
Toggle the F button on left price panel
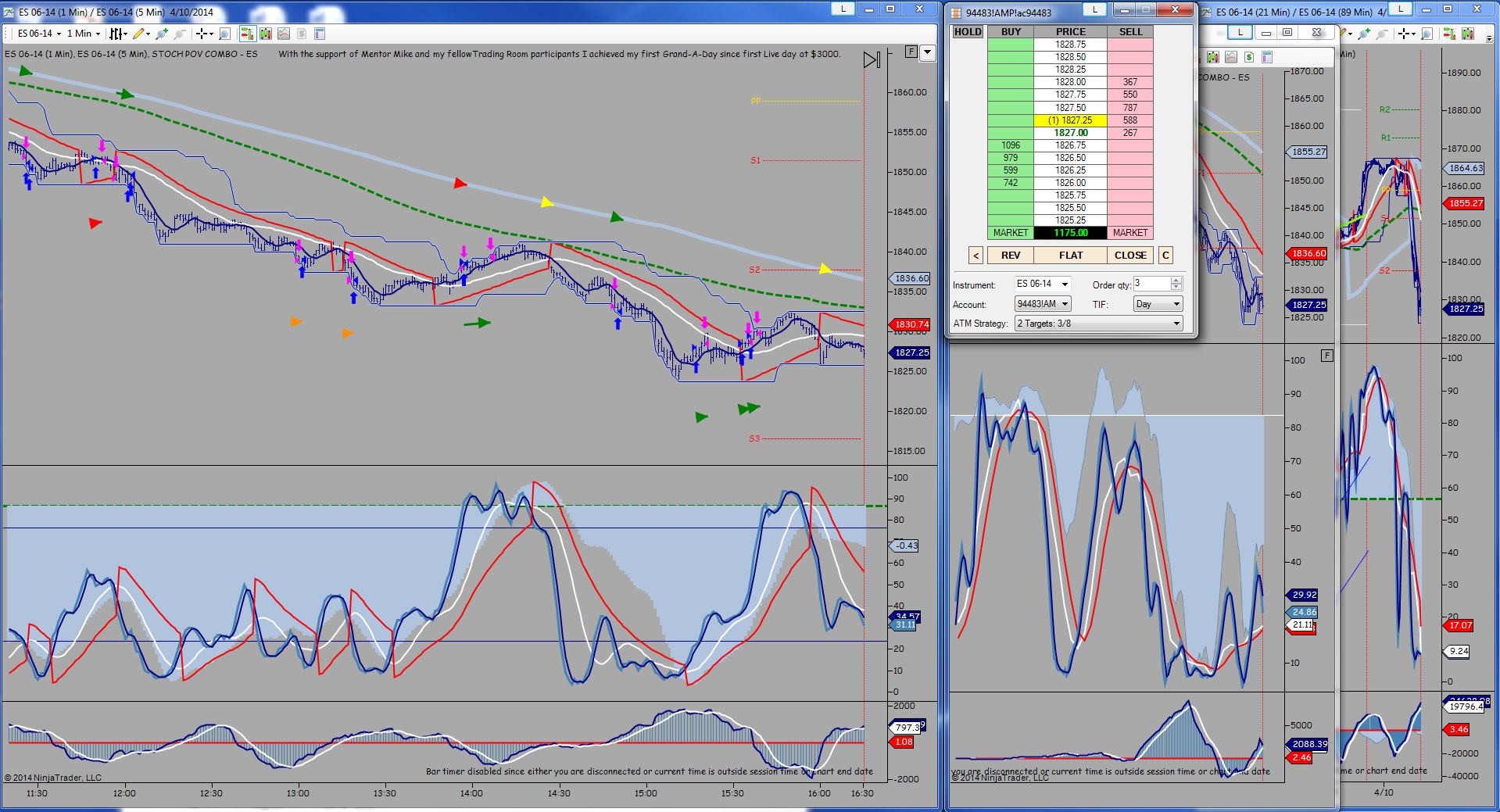point(911,52)
